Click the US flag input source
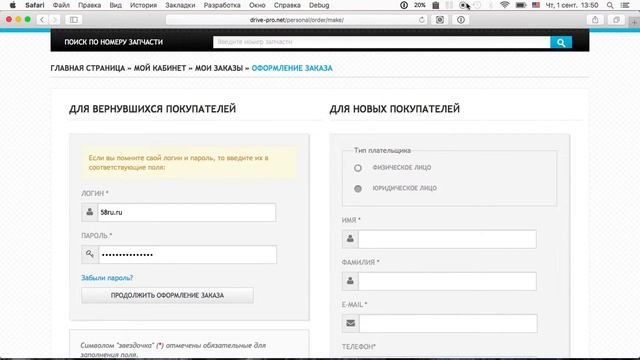 pos(536,5)
